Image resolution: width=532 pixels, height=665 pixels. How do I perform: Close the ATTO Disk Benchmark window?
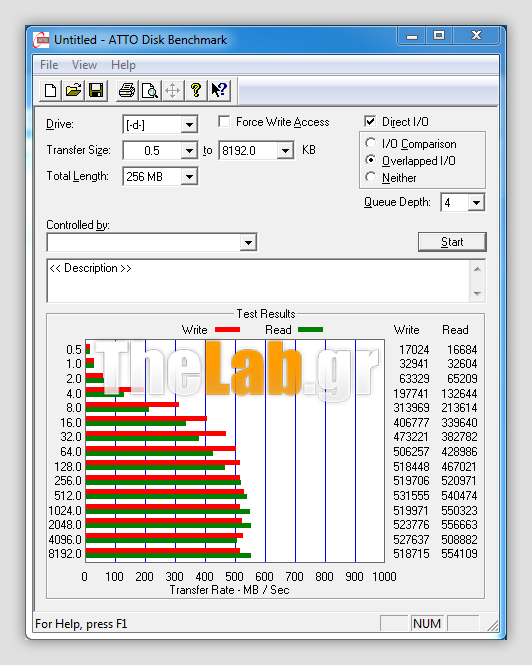tap(476, 36)
